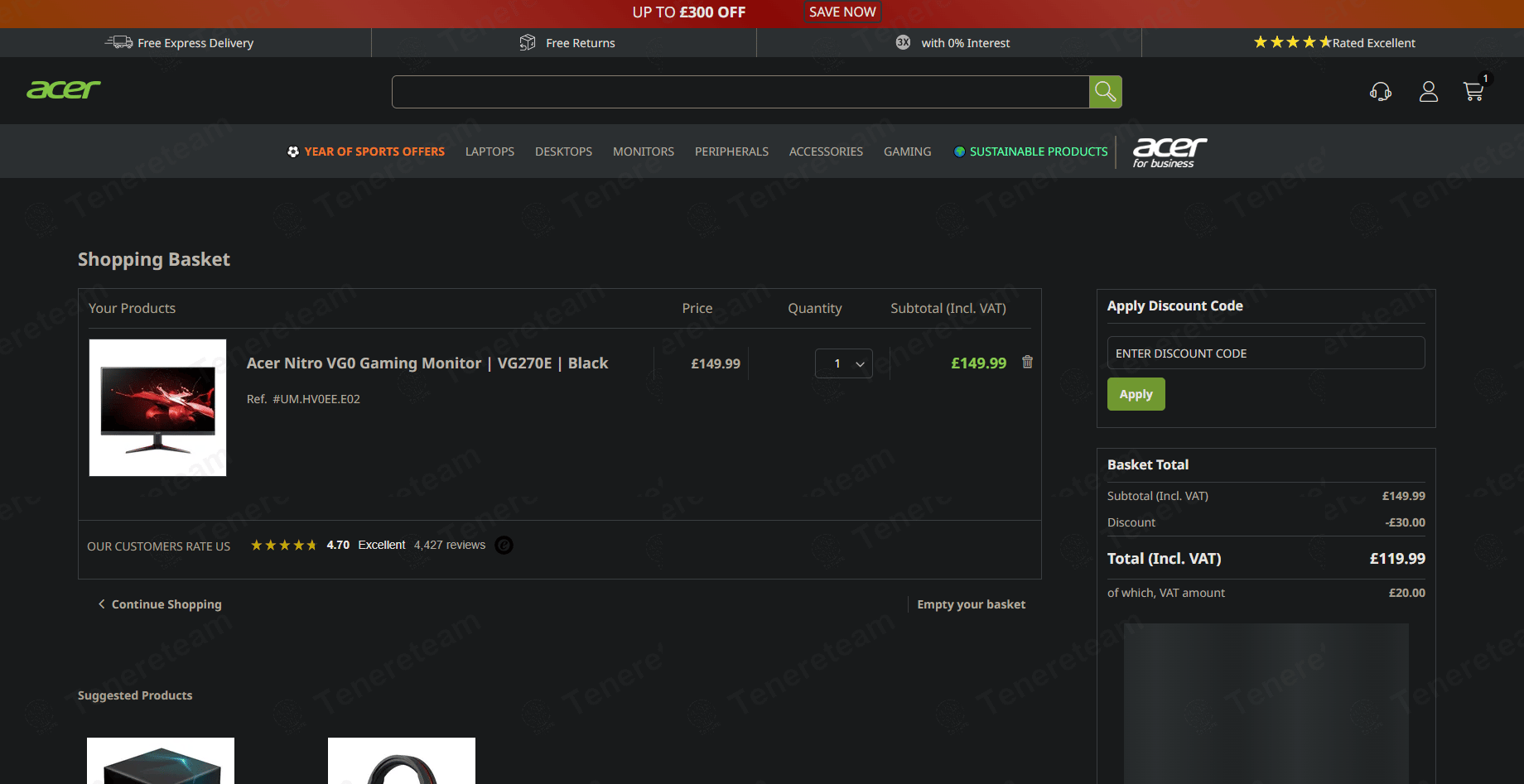Click the green £149.99 subtotal in product row
Viewport: 1524px width, 784px height.
coord(978,363)
